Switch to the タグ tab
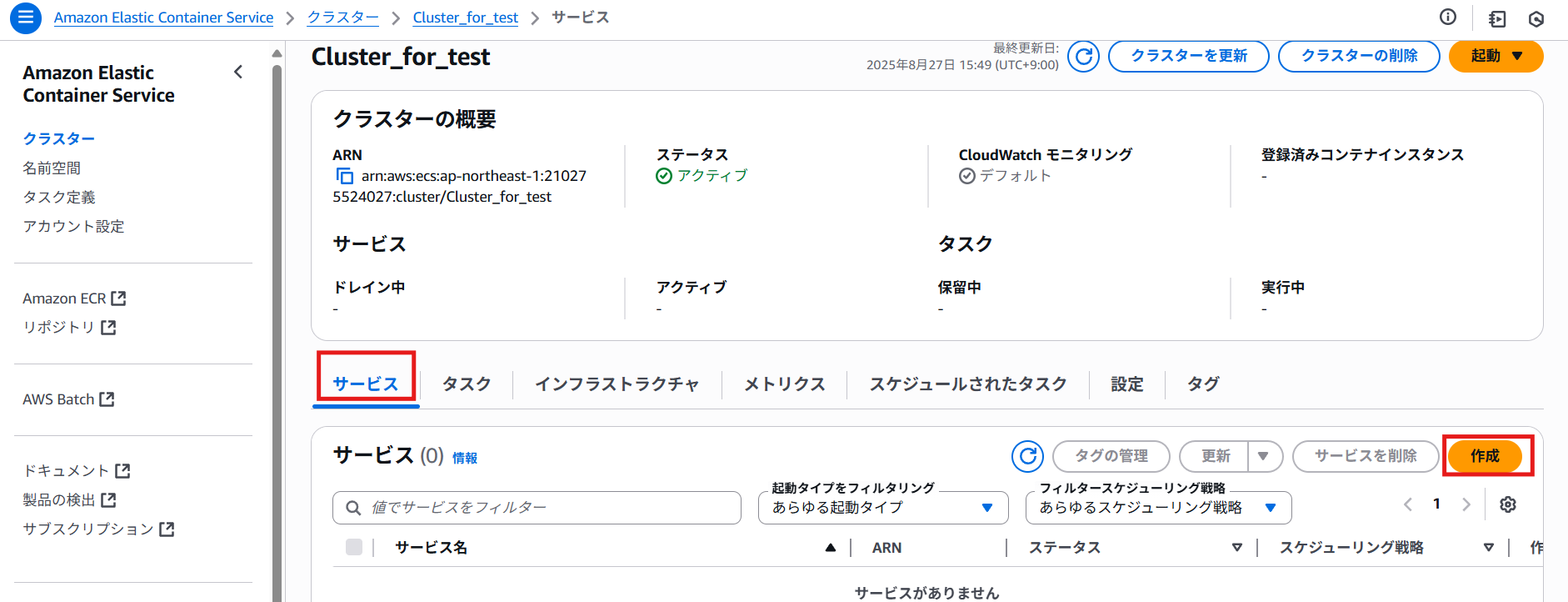Screen dimensions: 1568x602 [x=1203, y=384]
